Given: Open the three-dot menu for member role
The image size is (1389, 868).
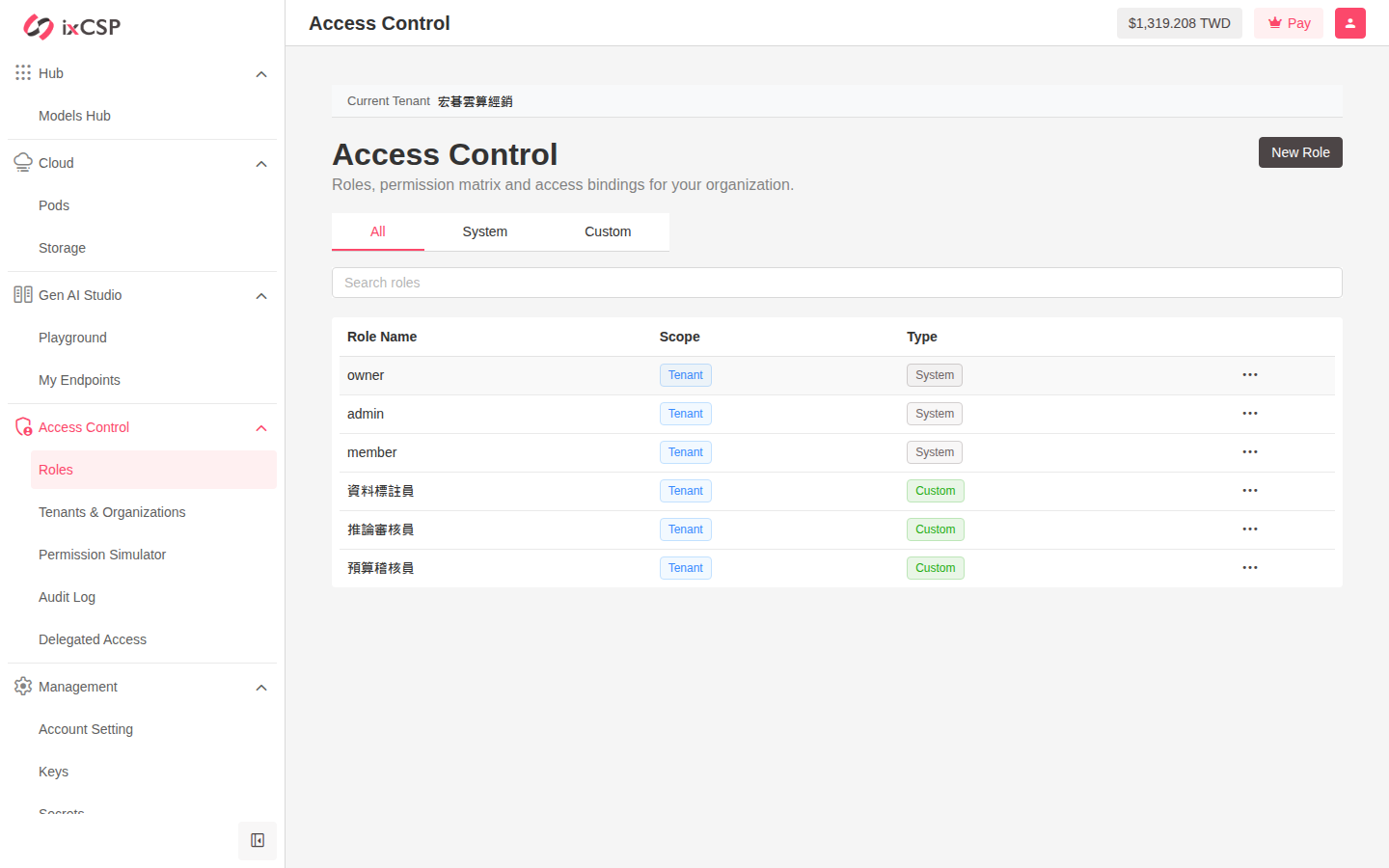Looking at the screenshot, I should tap(1250, 452).
